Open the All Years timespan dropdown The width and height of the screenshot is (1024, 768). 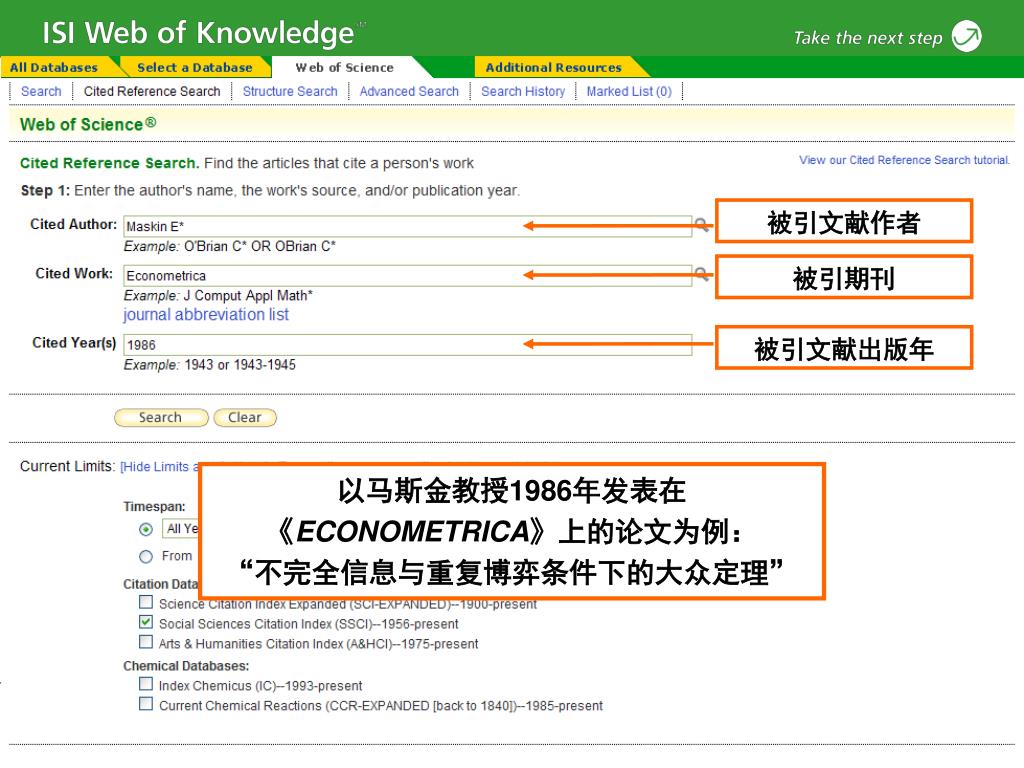click(181, 528)
